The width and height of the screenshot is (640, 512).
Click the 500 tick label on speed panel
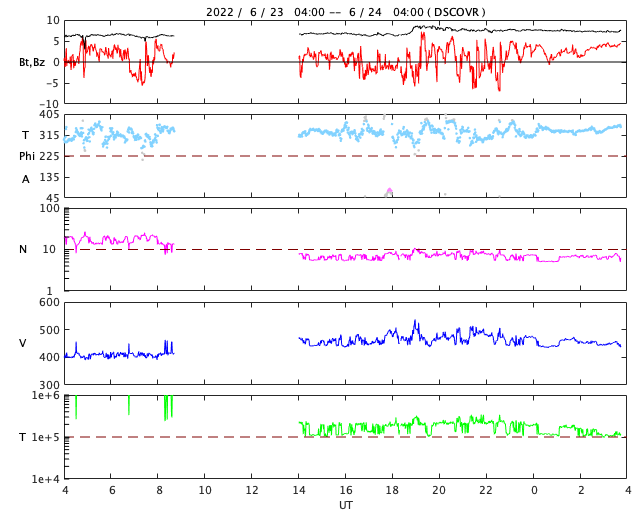49,330
